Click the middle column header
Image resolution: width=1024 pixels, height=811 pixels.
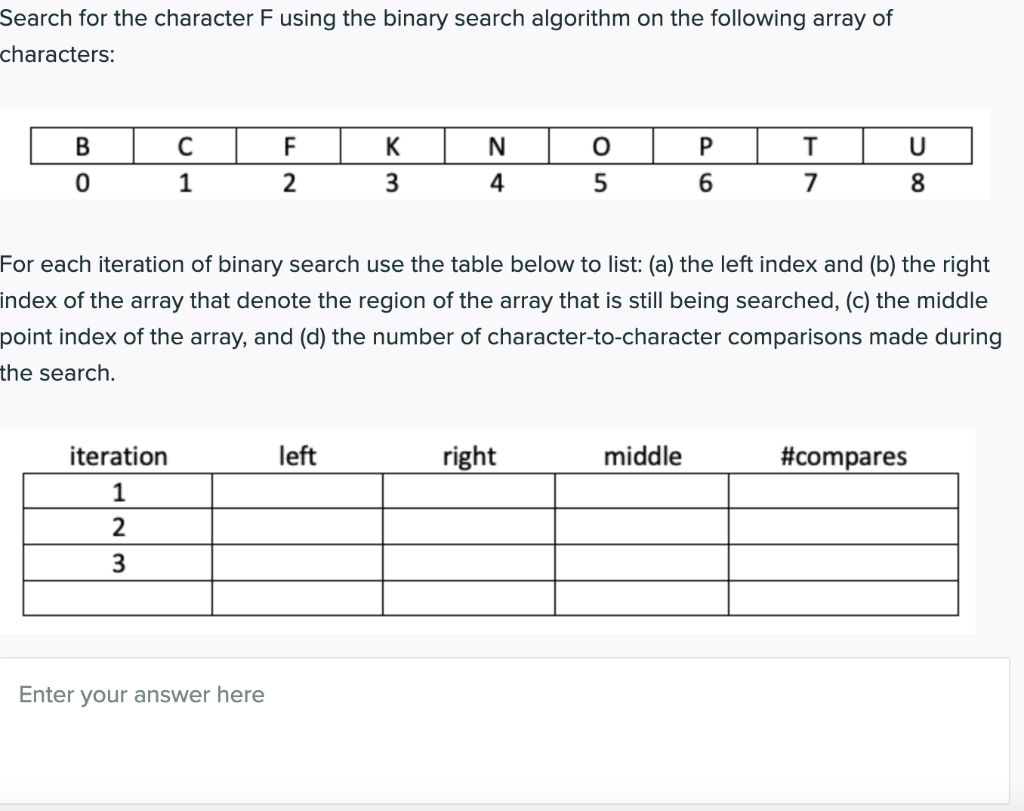tap(641, 456)
